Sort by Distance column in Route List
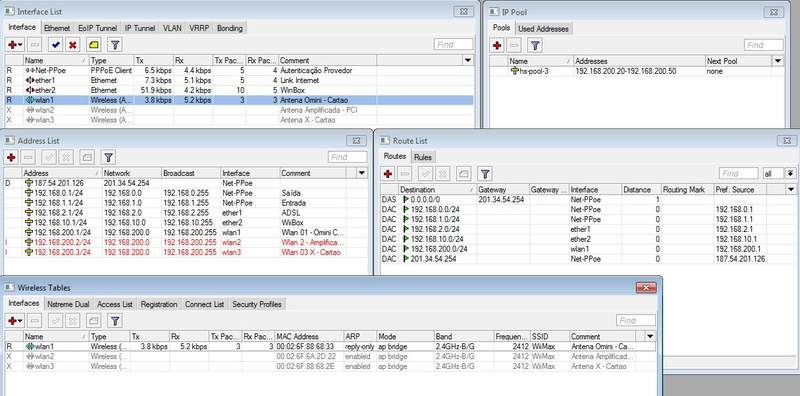This screenshot has height=396, width=800. 642,189
